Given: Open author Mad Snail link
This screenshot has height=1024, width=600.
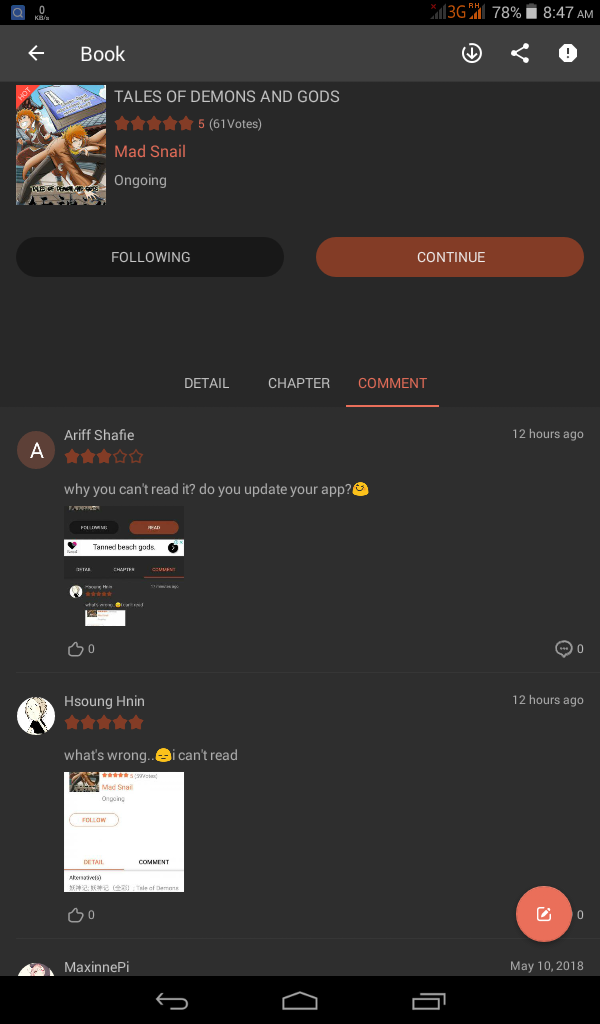Looking at the screenshot, I should (150, 152).
